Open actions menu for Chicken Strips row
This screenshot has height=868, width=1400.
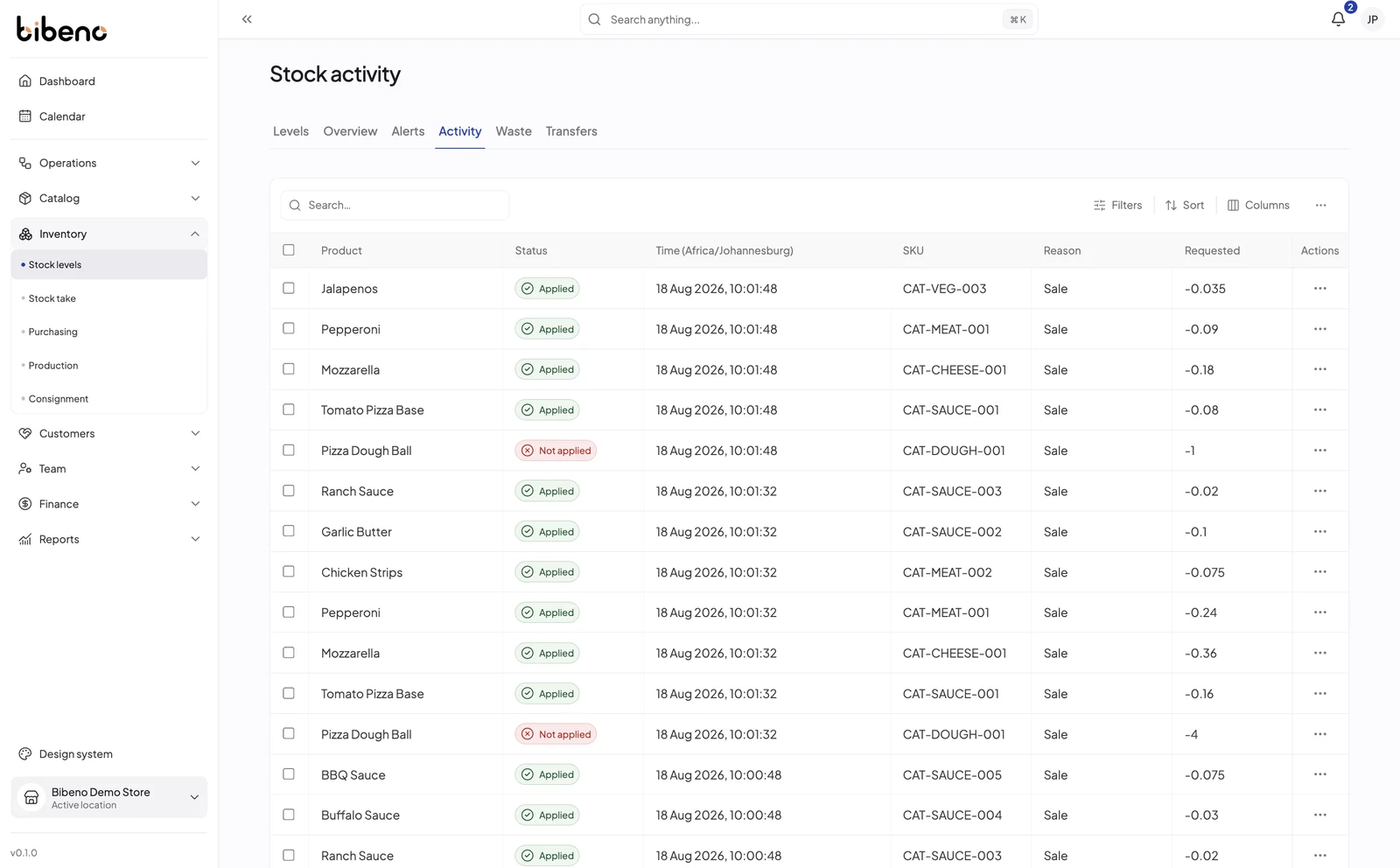click(1319, 571)
